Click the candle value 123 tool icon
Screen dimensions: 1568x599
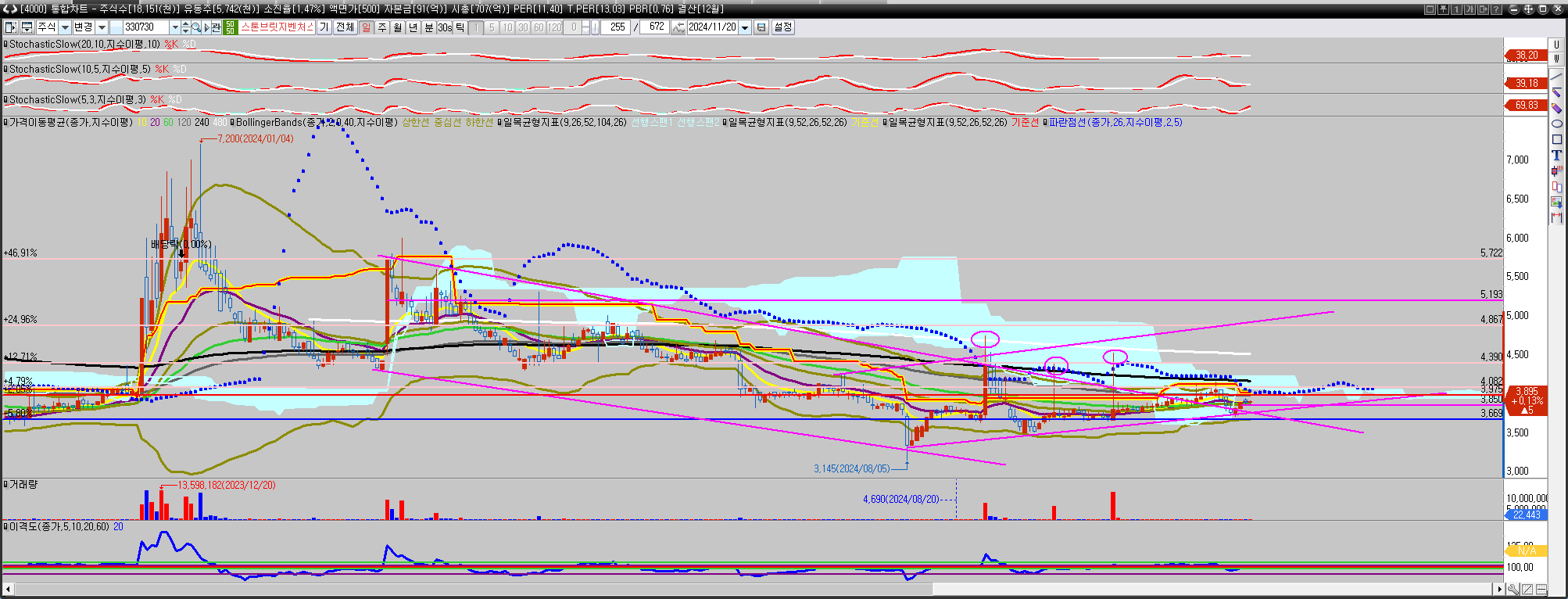pyautogui.click(x=1556, y=170)
